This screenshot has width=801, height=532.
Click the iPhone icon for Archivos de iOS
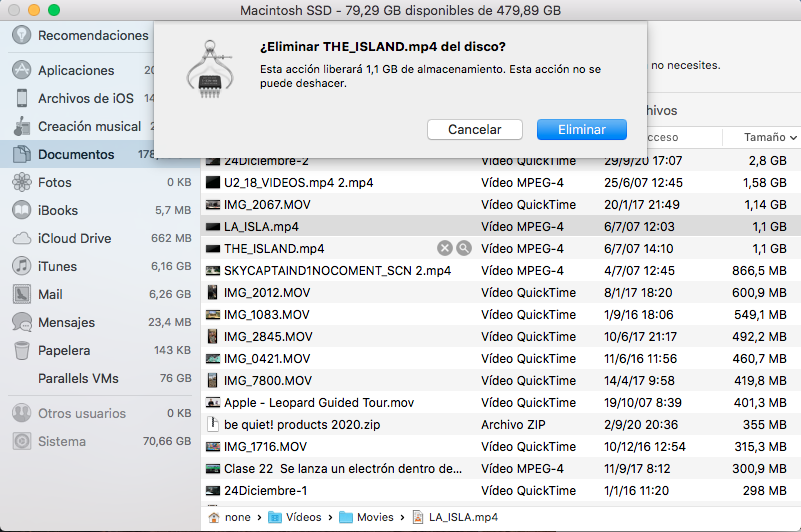(x=21, y=98)
